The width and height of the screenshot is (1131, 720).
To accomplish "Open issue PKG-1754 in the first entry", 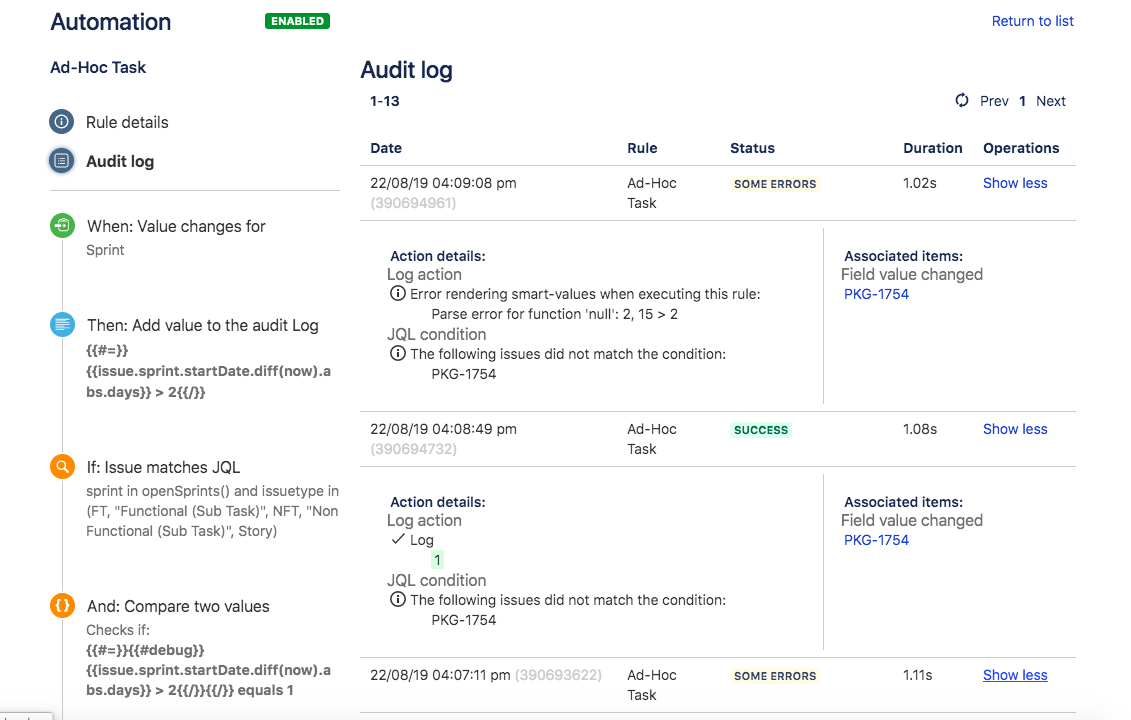I will click(x=876, y=293).
